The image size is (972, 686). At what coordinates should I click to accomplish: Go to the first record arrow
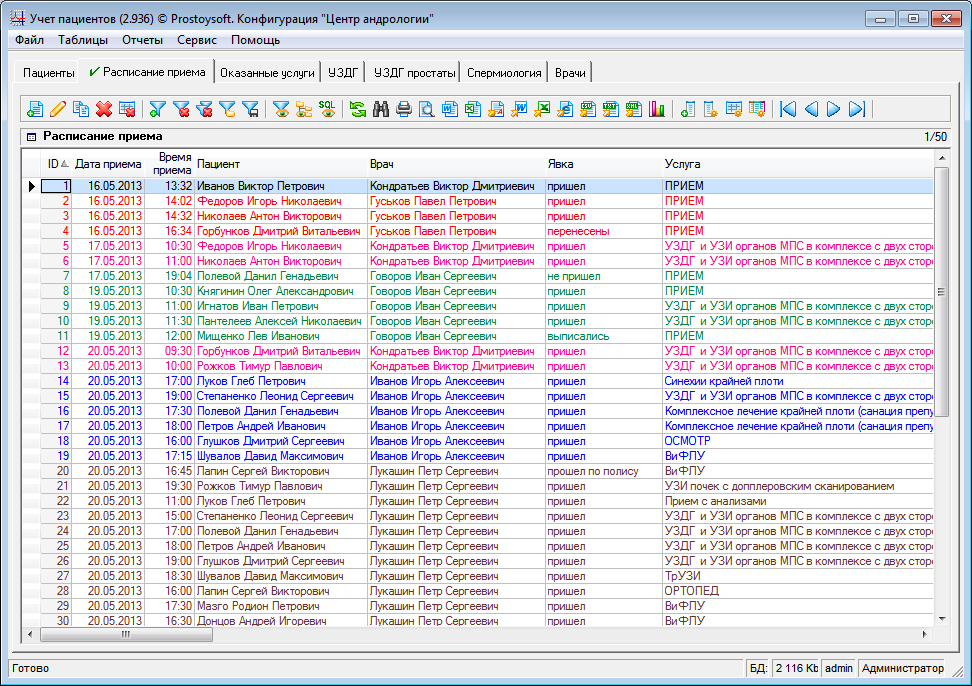788,109
